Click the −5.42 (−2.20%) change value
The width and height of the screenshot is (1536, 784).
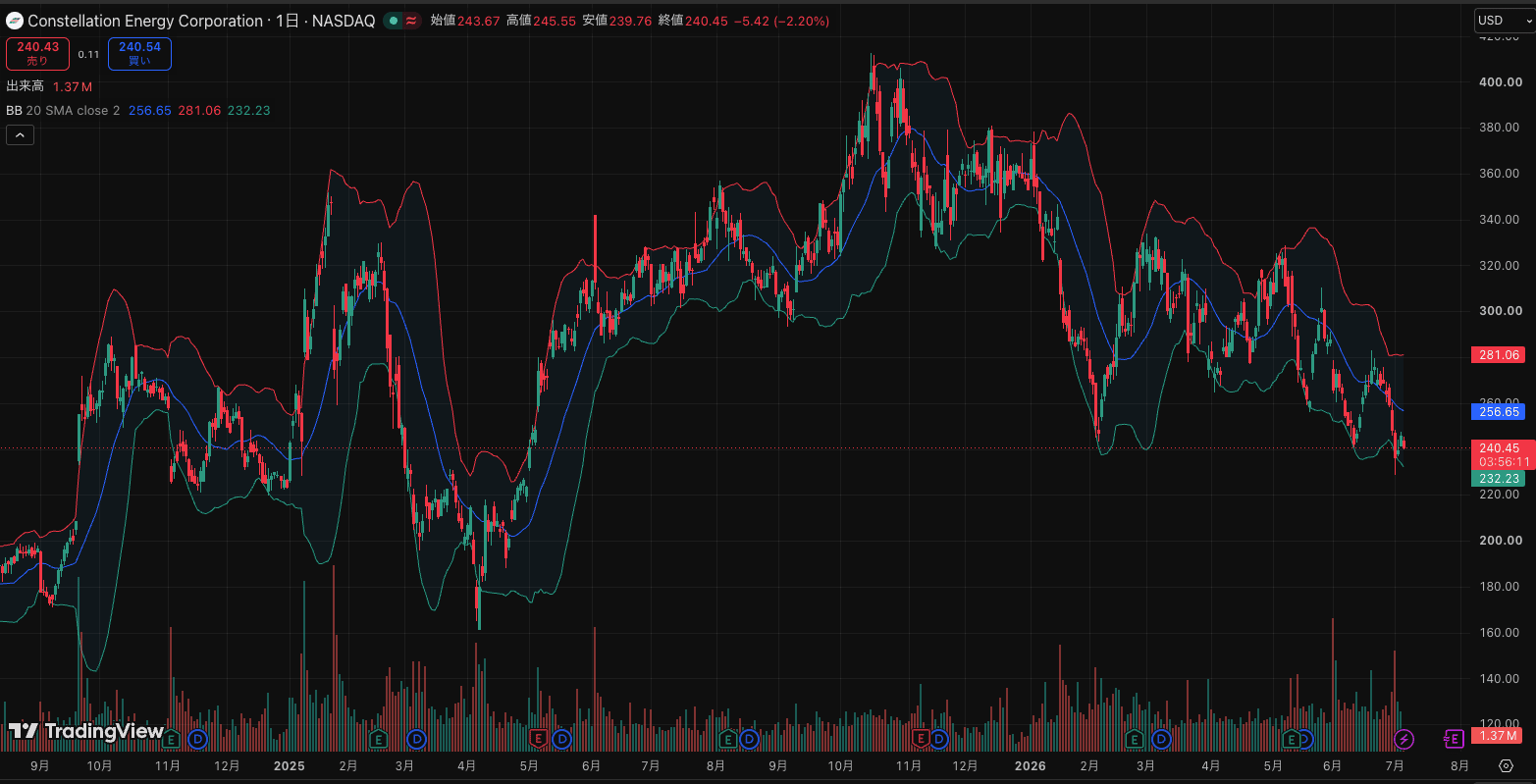pos(781,21)
